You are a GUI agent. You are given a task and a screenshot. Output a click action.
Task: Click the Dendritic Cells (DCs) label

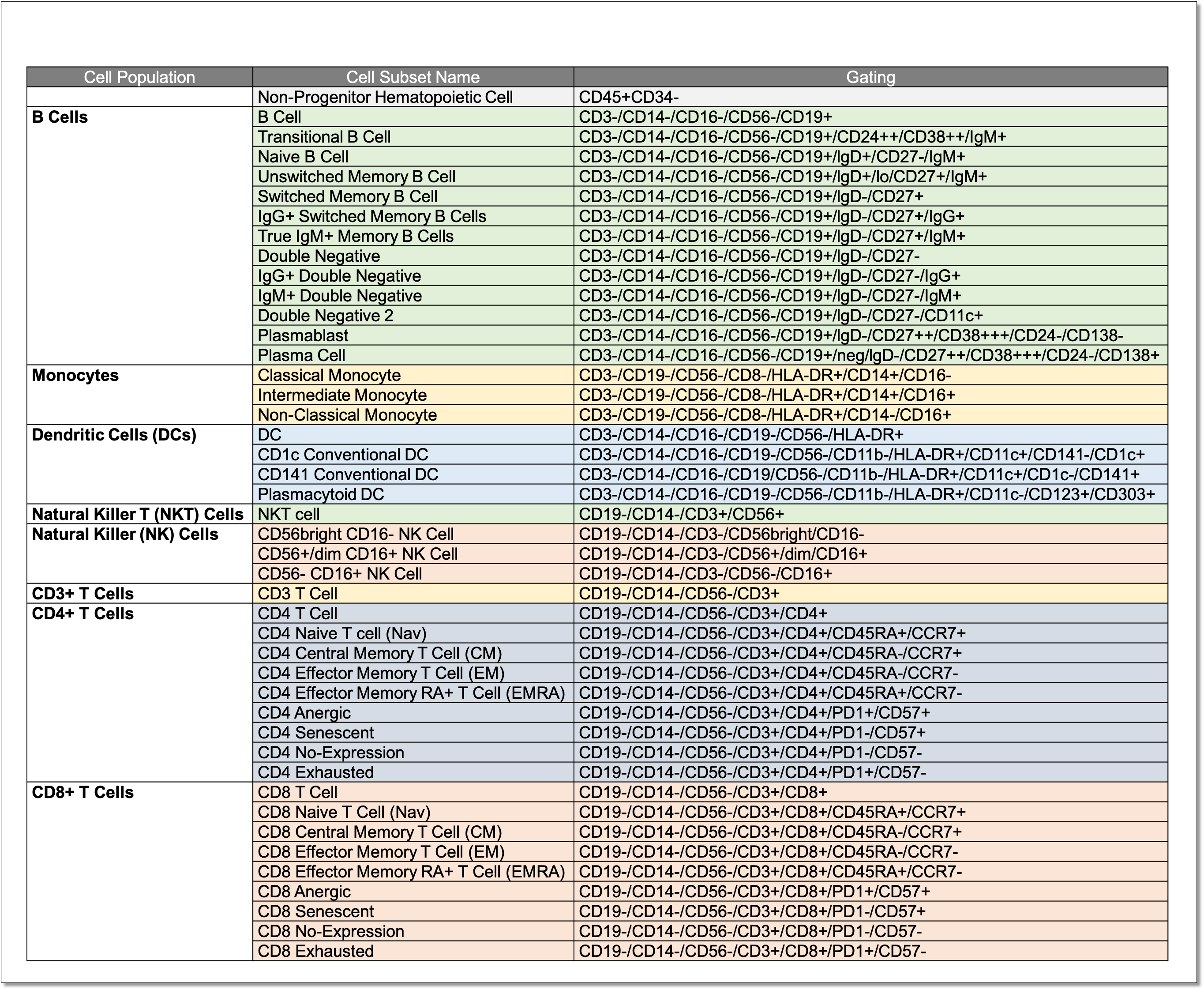pyautogui.click(x=114, y=435)
